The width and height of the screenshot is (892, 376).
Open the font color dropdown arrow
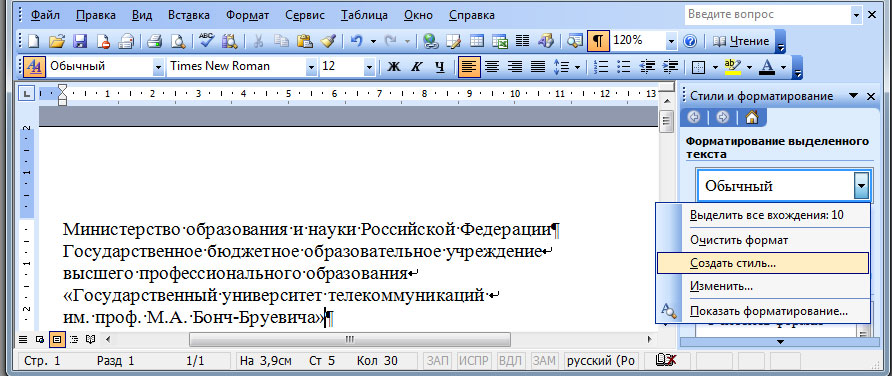[x=783, y=67]
